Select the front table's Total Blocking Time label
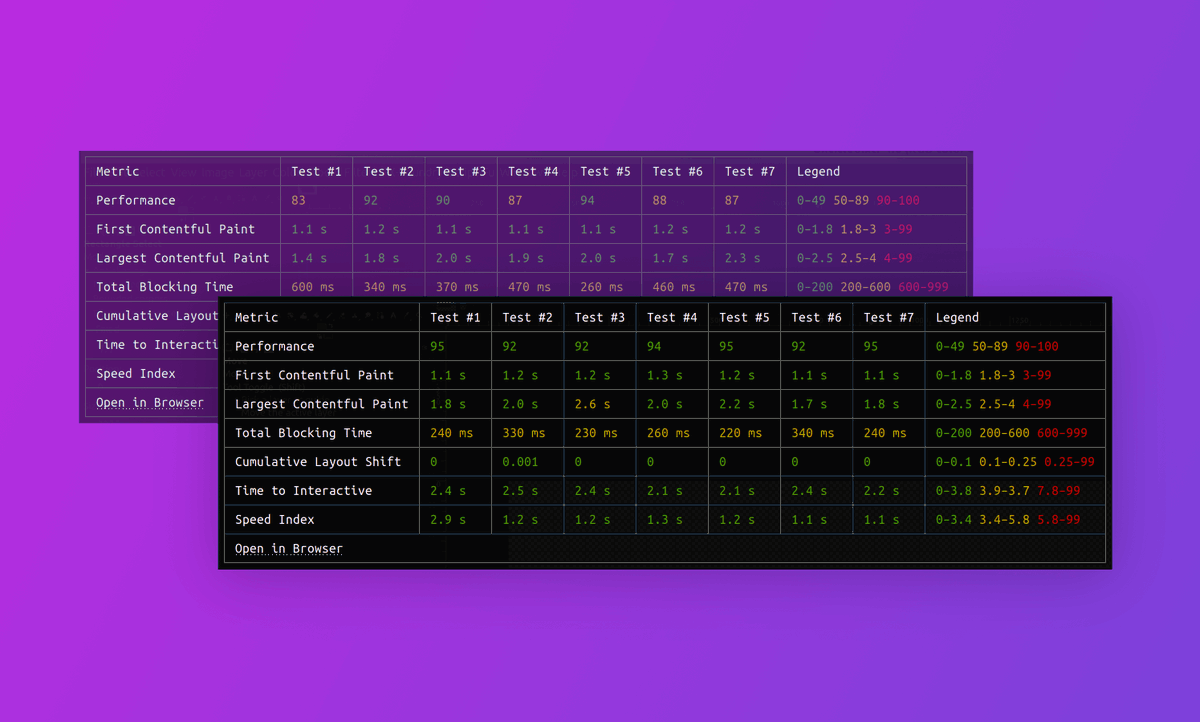Viewport: 1200px width, 722px height. (x=304, y=433)
